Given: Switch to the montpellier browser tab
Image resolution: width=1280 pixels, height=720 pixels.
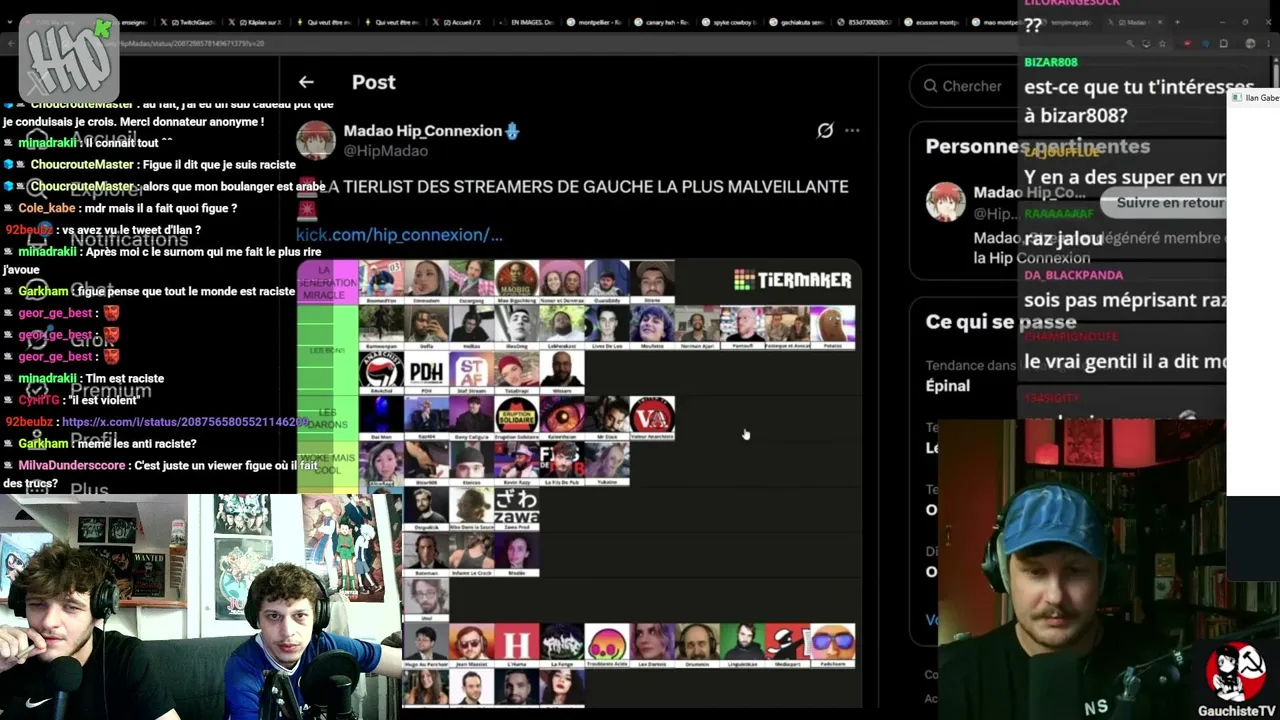Looking at the screenshot, I should pos(596,22).
